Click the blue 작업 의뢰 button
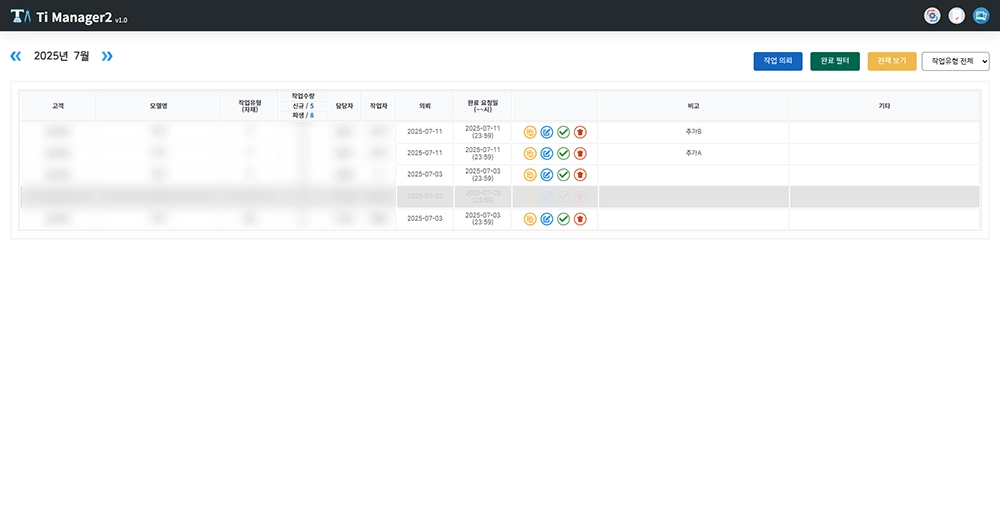The image size is (1000, 523). pyautogui.click(x=778, y=61)
